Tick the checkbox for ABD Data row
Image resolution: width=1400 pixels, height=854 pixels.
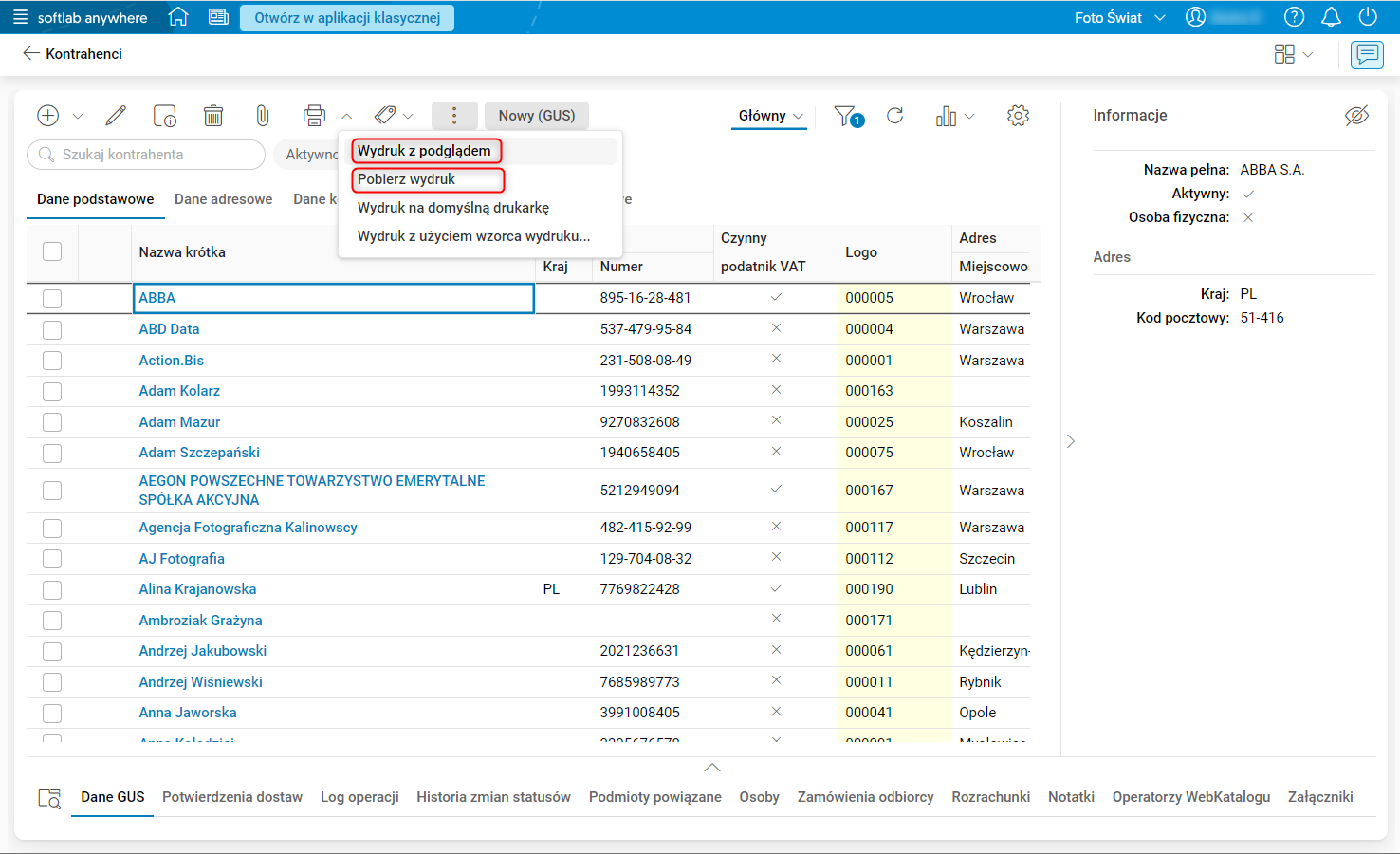click(52, 329)
